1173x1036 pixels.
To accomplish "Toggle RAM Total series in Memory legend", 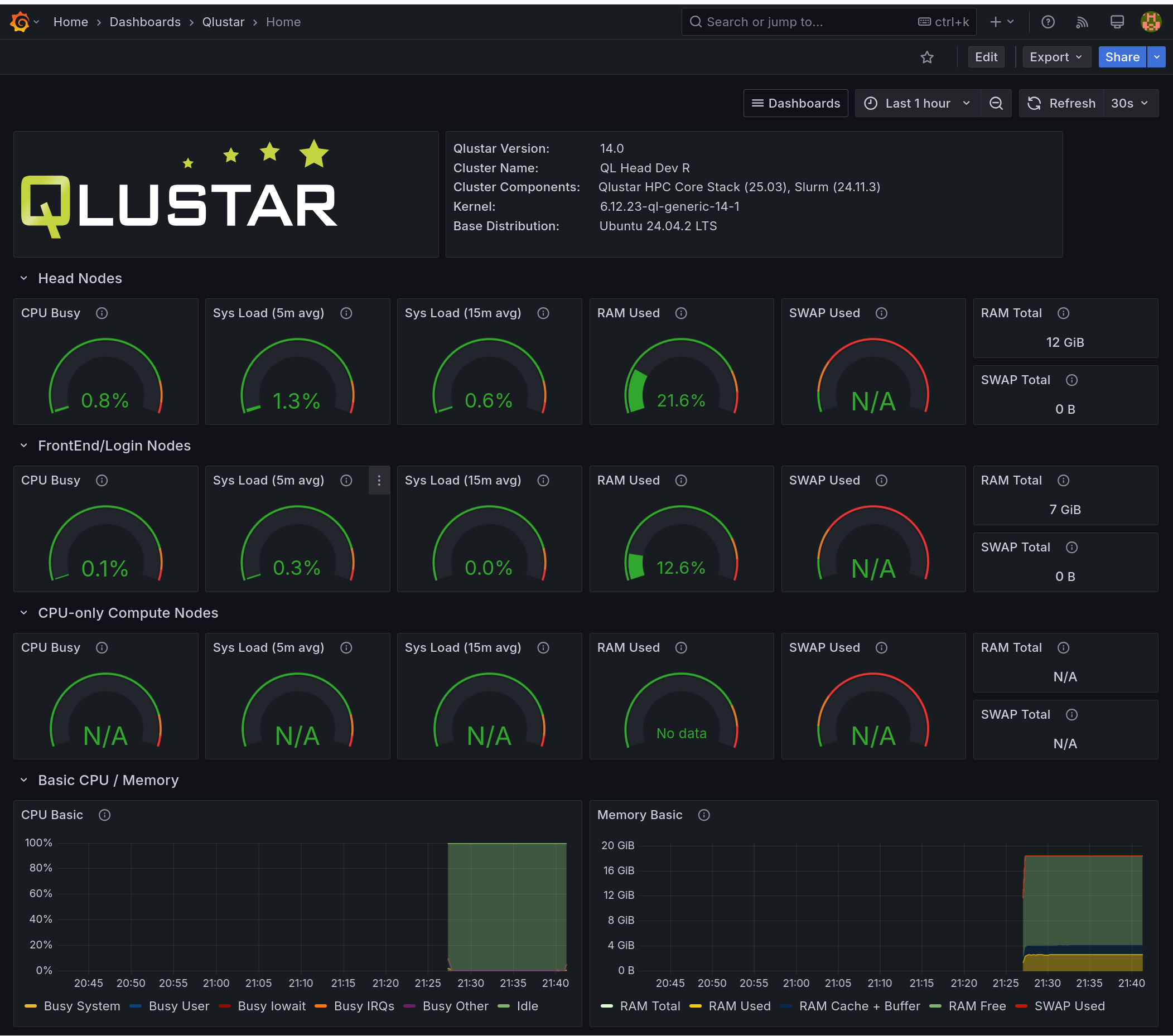I will [x=650, y=1006].
